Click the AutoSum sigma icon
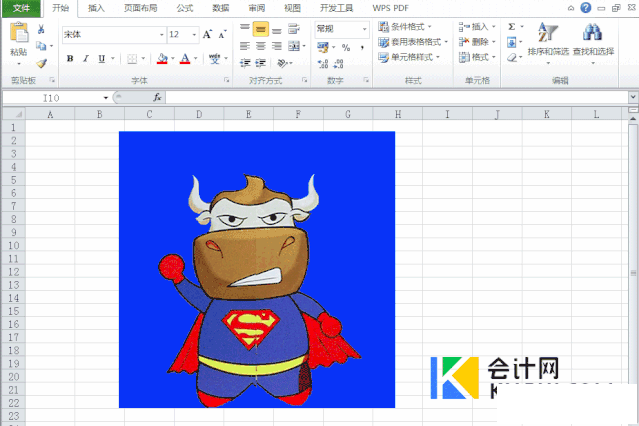The image size is (639, 426). (511, 27)
